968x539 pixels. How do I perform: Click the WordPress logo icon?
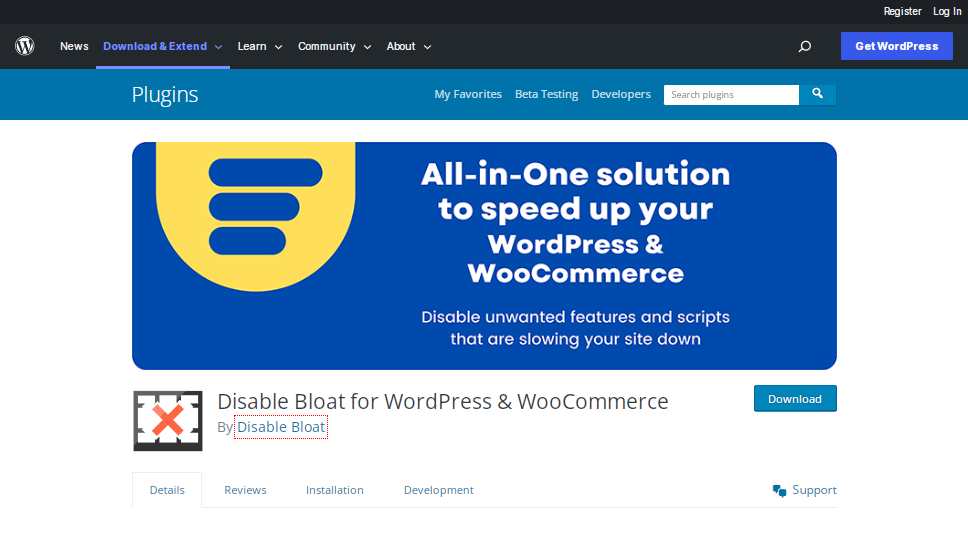coord(25,46)
